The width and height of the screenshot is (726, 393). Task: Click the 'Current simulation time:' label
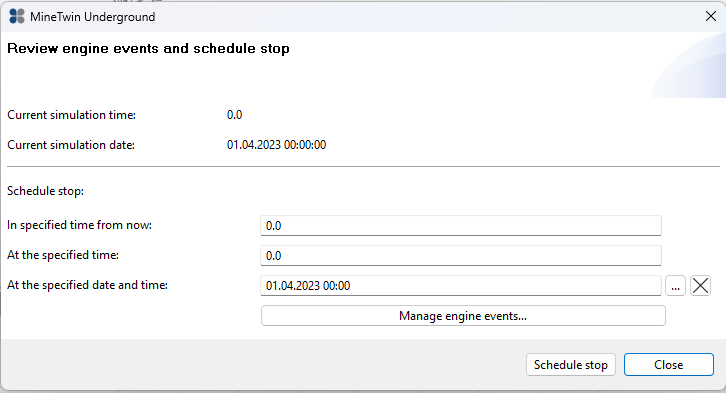click(71, 115)
